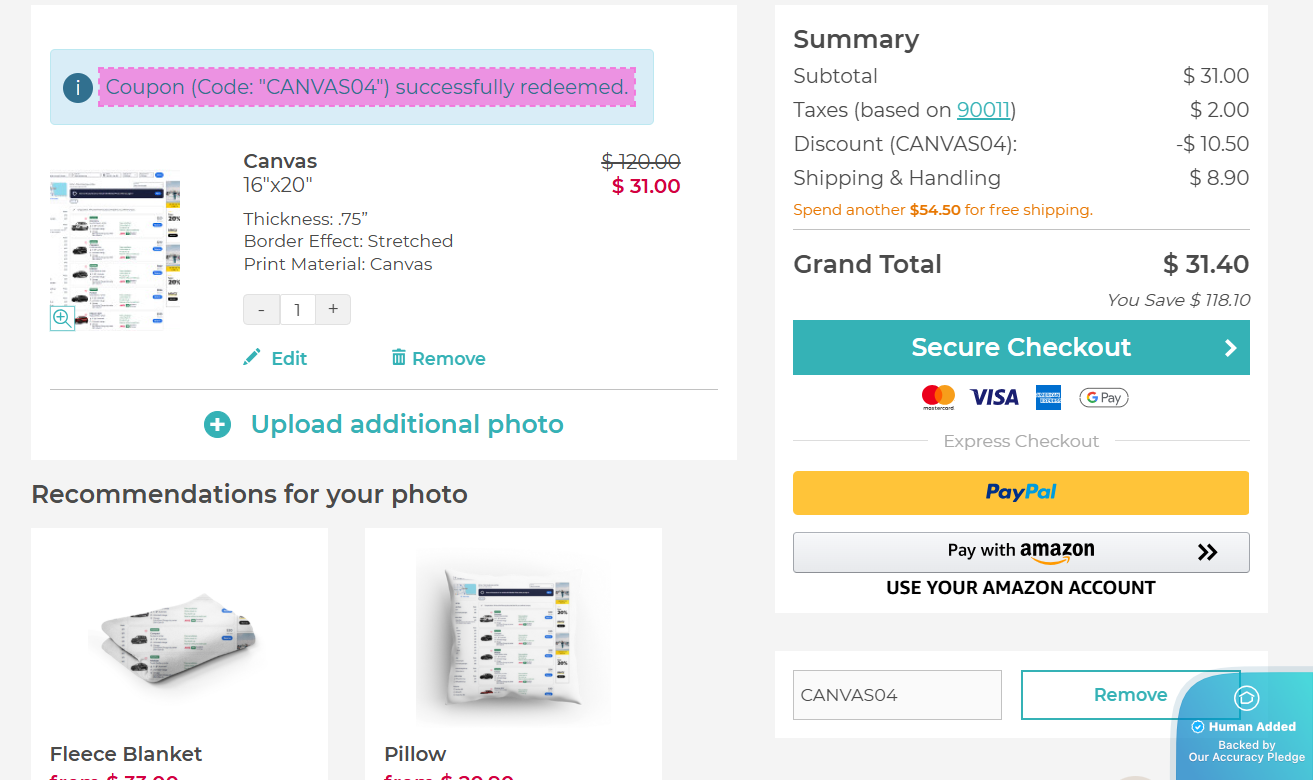Remove the CANVAS04 coupon code

point(1130,695)
